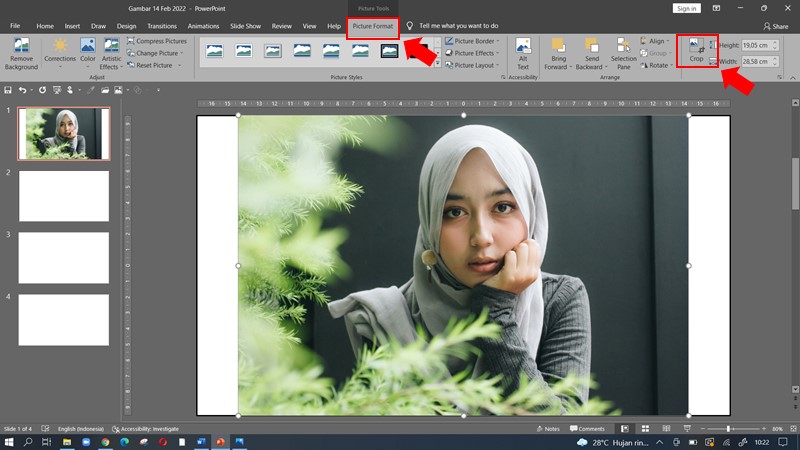Select the Crop tool

pos(696,50)
